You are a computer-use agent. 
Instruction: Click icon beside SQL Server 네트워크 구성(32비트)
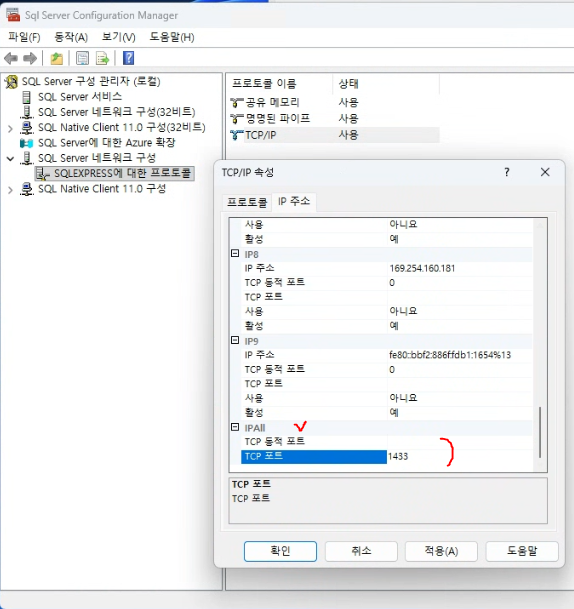(x=26, y=112)
